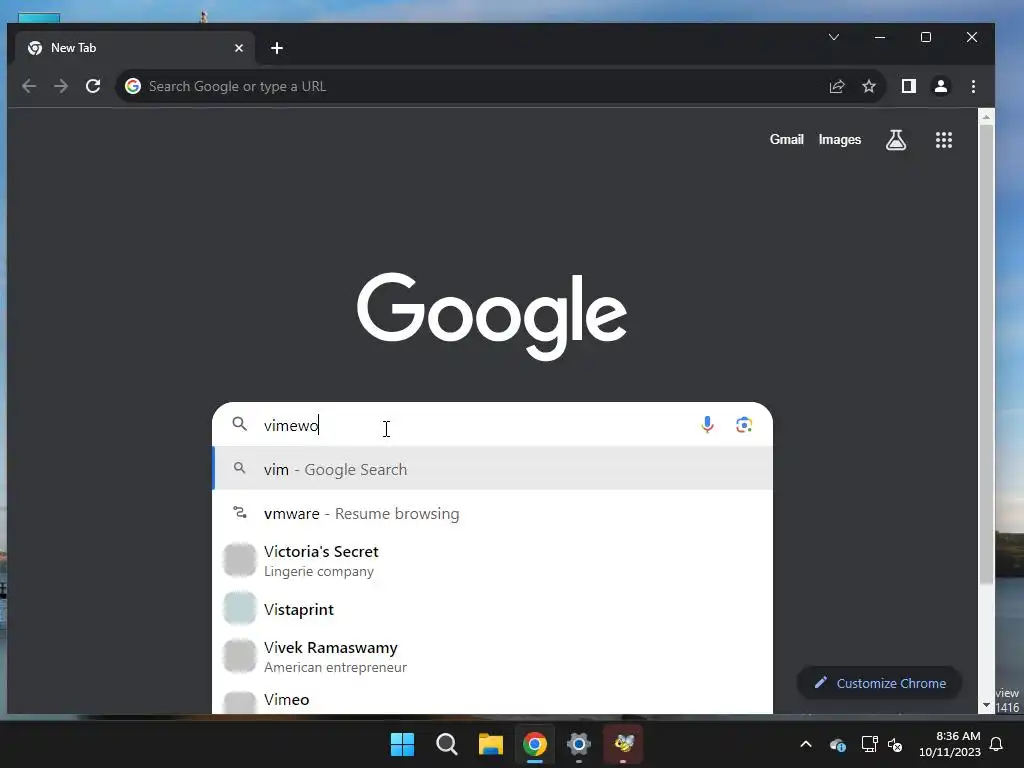Image resolution: width=1024 pixels, height=768 pixels.
Task: Open Chrome's three-dot menu
Action: coord(973,86)
